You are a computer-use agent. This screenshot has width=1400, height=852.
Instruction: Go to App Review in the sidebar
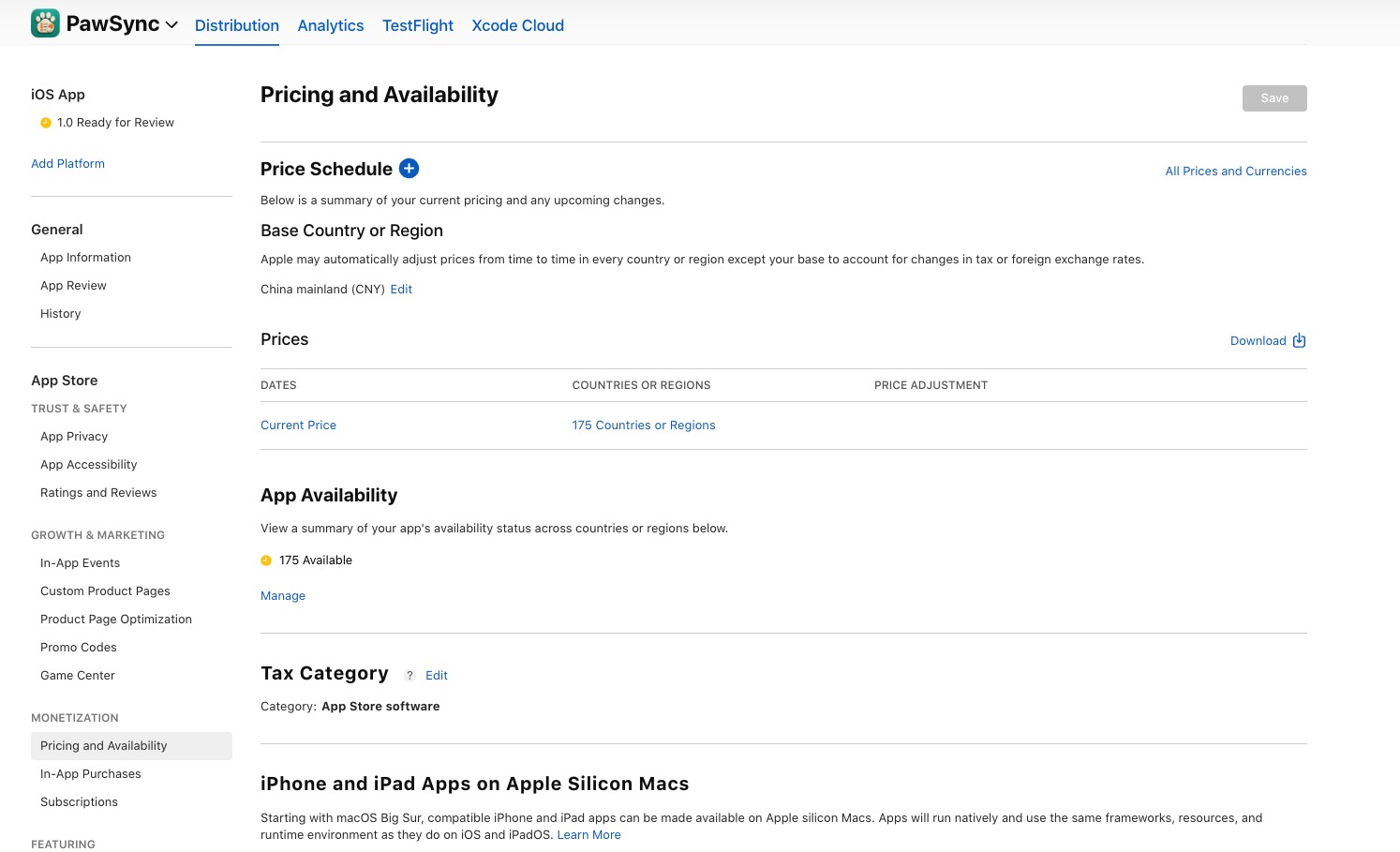pyautogui.click(x=73, y=286)
